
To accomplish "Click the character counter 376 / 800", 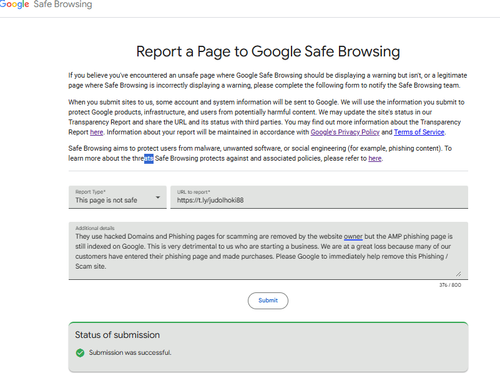I will (450, 285).
